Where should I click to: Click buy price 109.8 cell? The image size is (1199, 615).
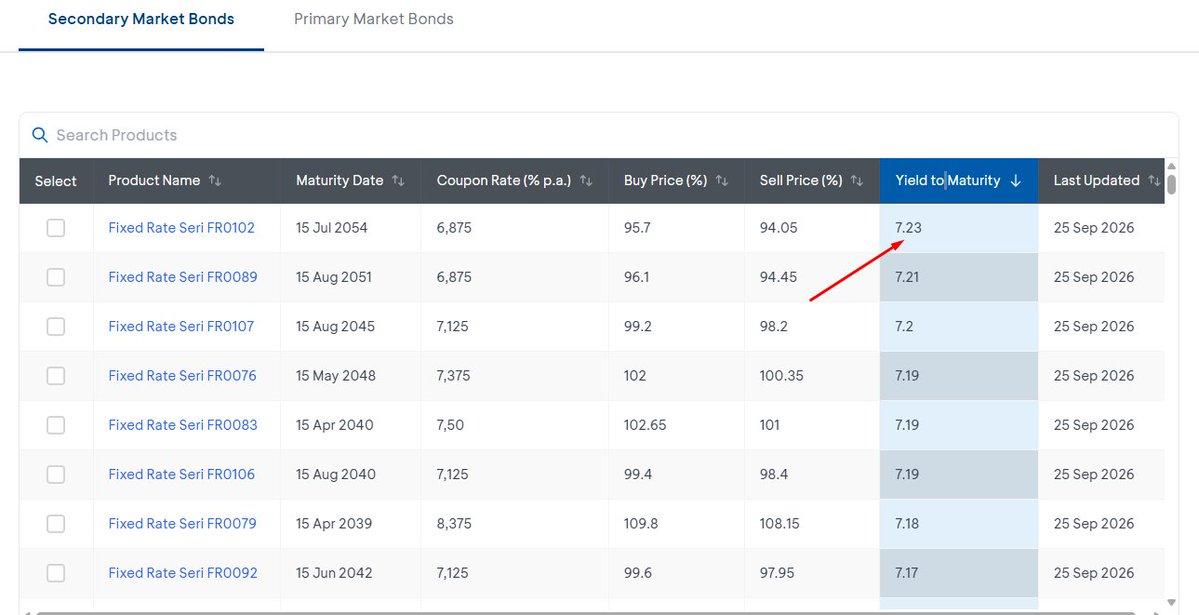[641, 524]
